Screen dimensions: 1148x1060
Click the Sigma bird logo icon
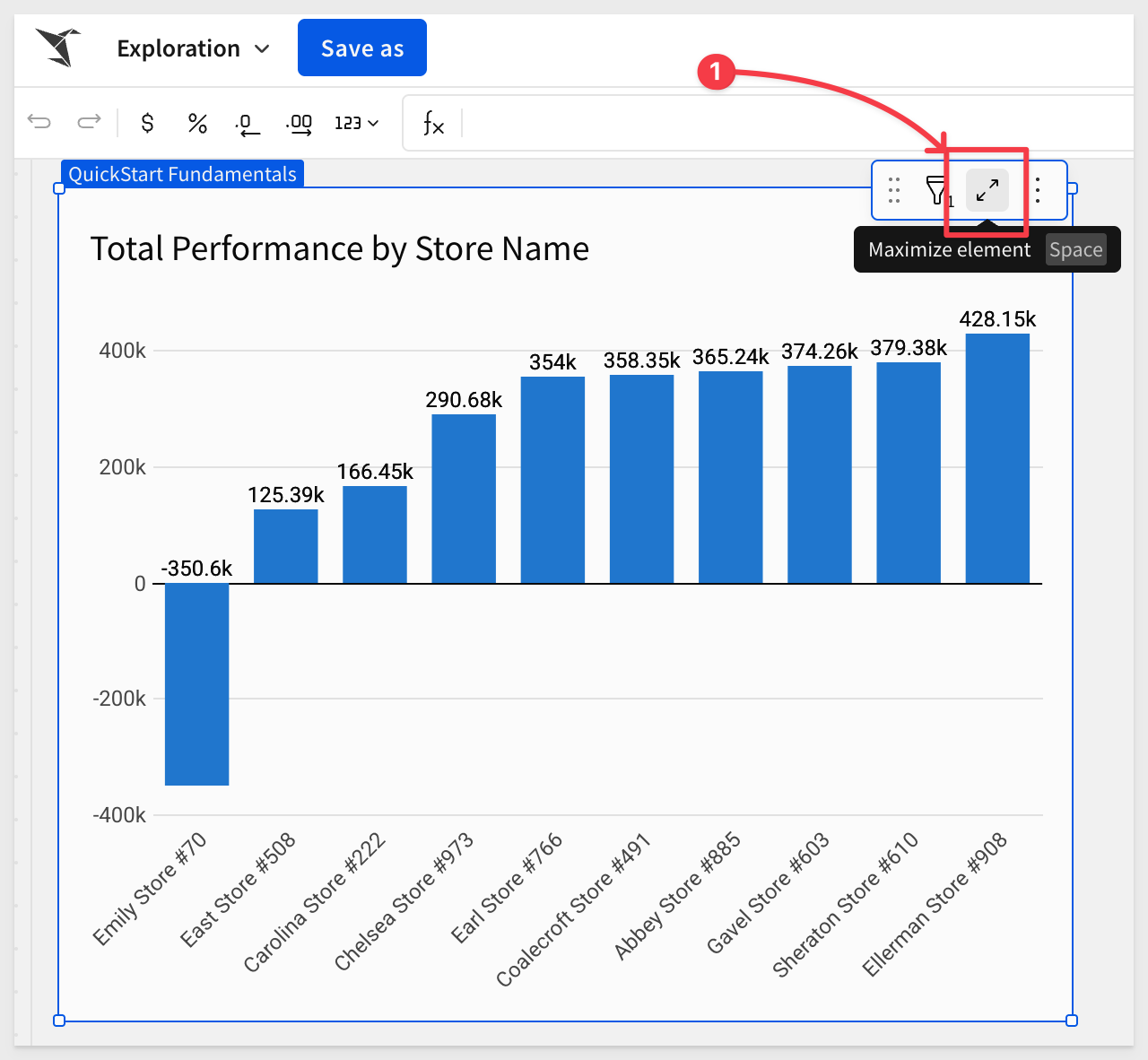tap(58, 48)
